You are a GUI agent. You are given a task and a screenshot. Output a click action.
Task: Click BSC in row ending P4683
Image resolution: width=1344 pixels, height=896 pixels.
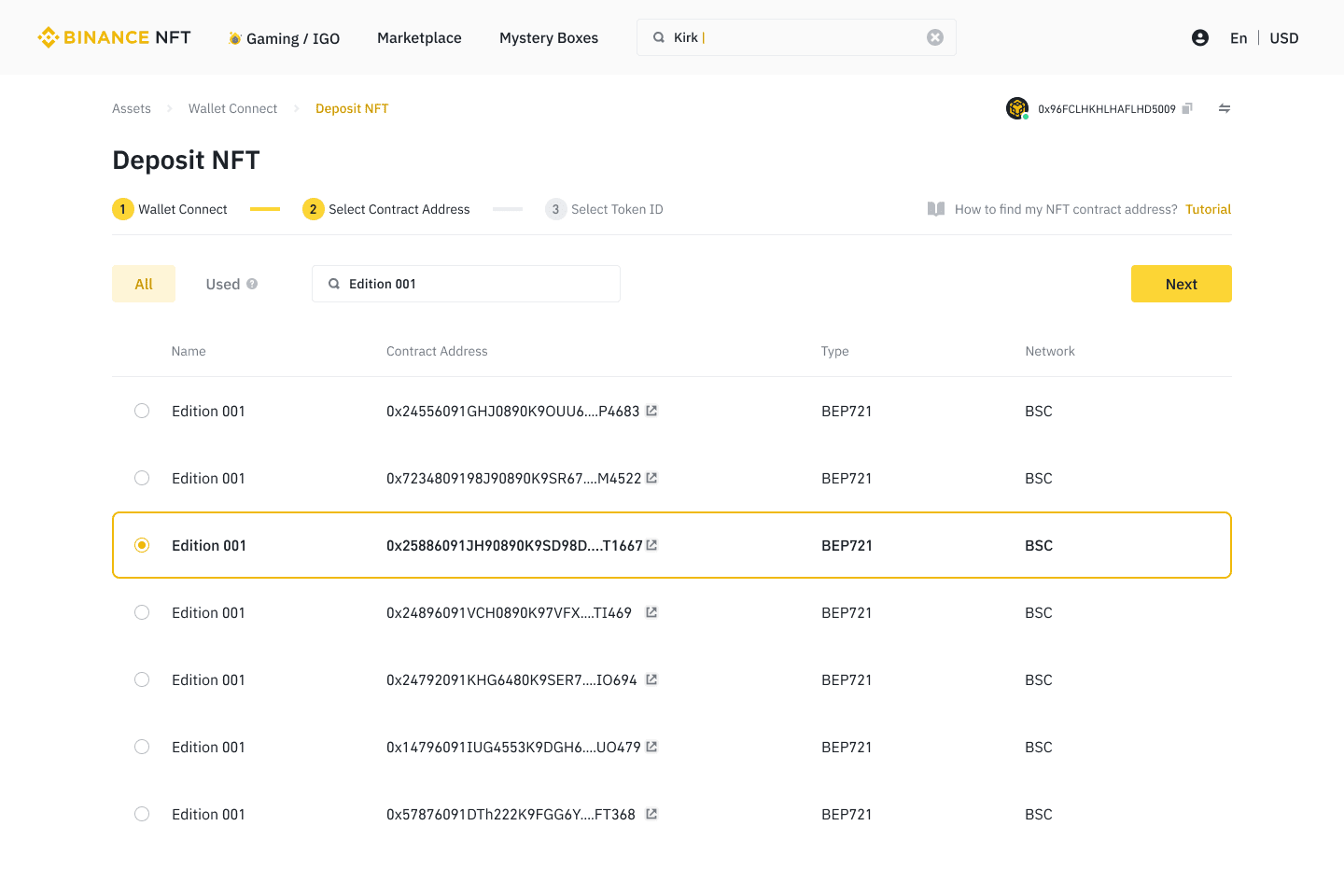pyautogui.click(x=1039, y=411)
